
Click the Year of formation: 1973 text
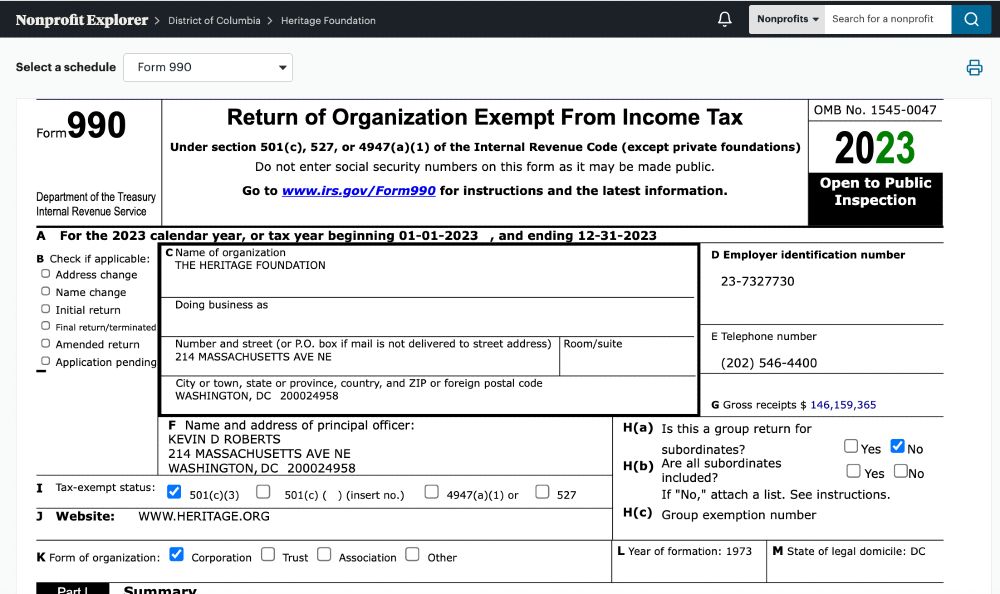click(689, 551)
